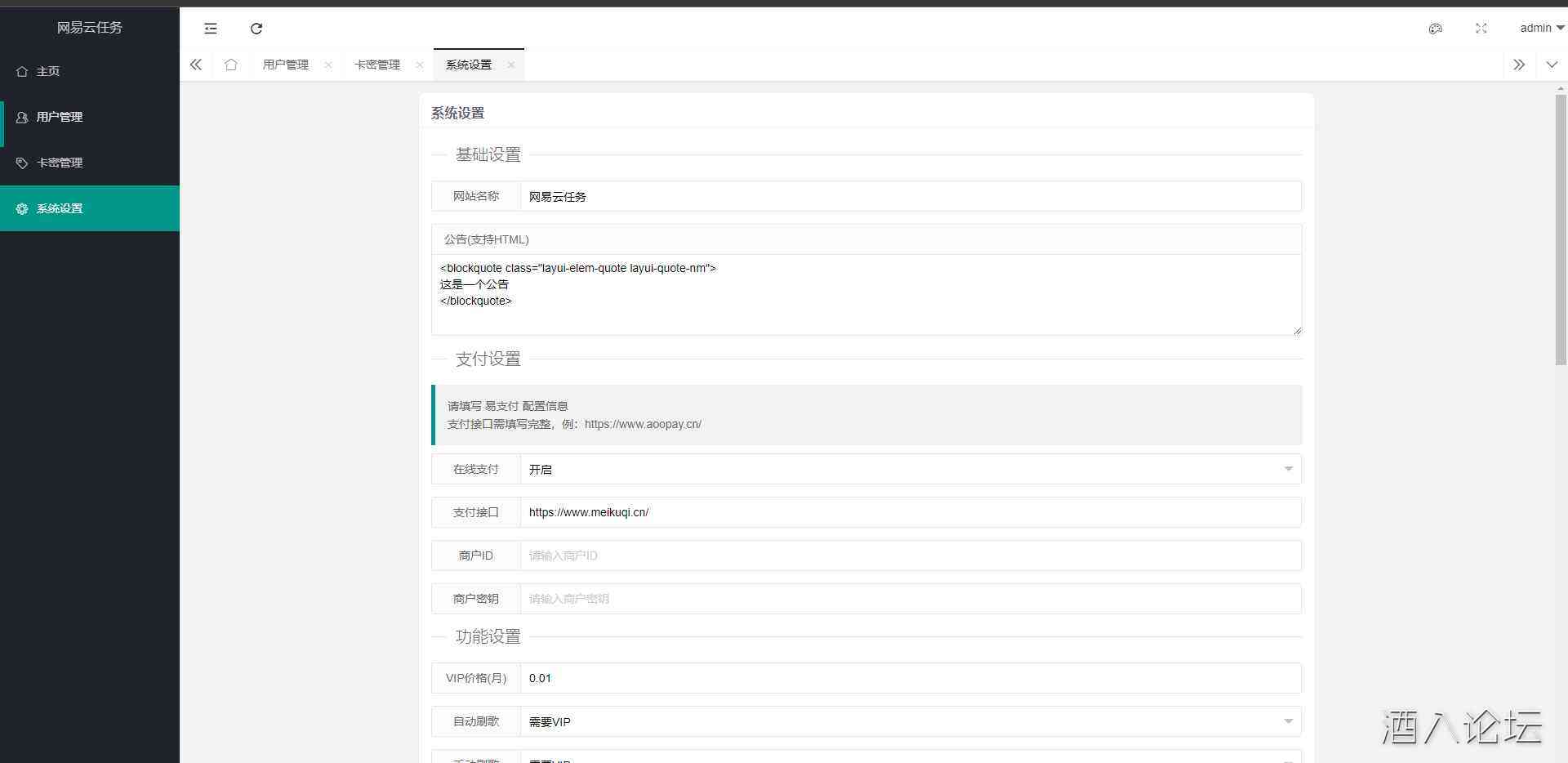Screen dimensions: 1568x763
Task: Toggle fullscreen mode icon
Action: point(1481,29)
